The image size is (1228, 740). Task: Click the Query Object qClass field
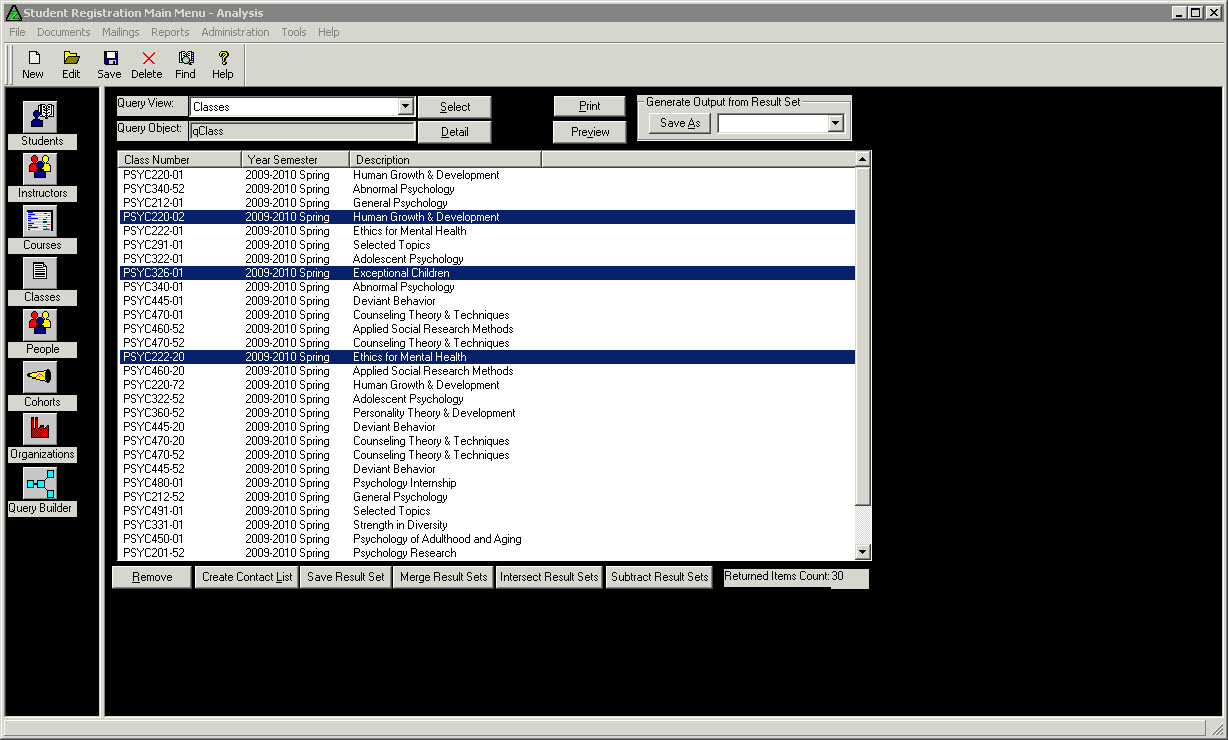302,131
